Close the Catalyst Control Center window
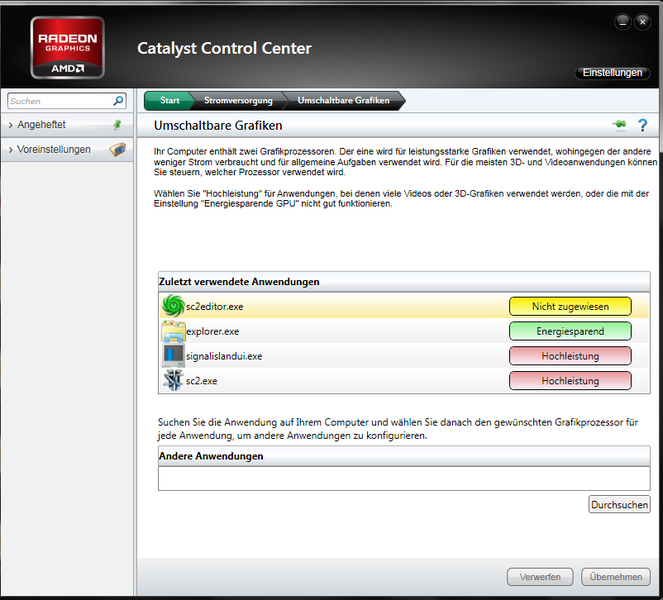 (642, 22)
